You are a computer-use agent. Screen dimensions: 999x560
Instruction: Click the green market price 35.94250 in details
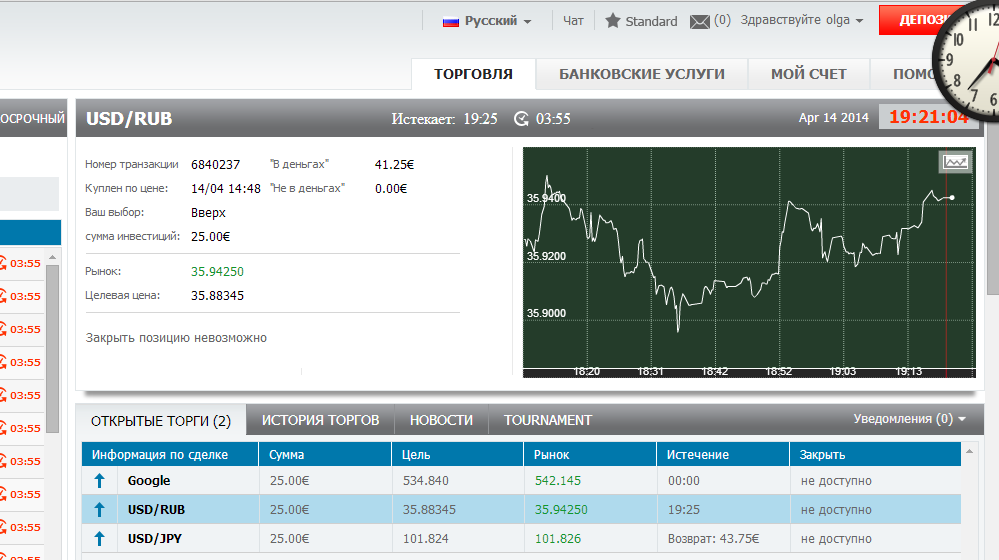(x=217, y=272)
